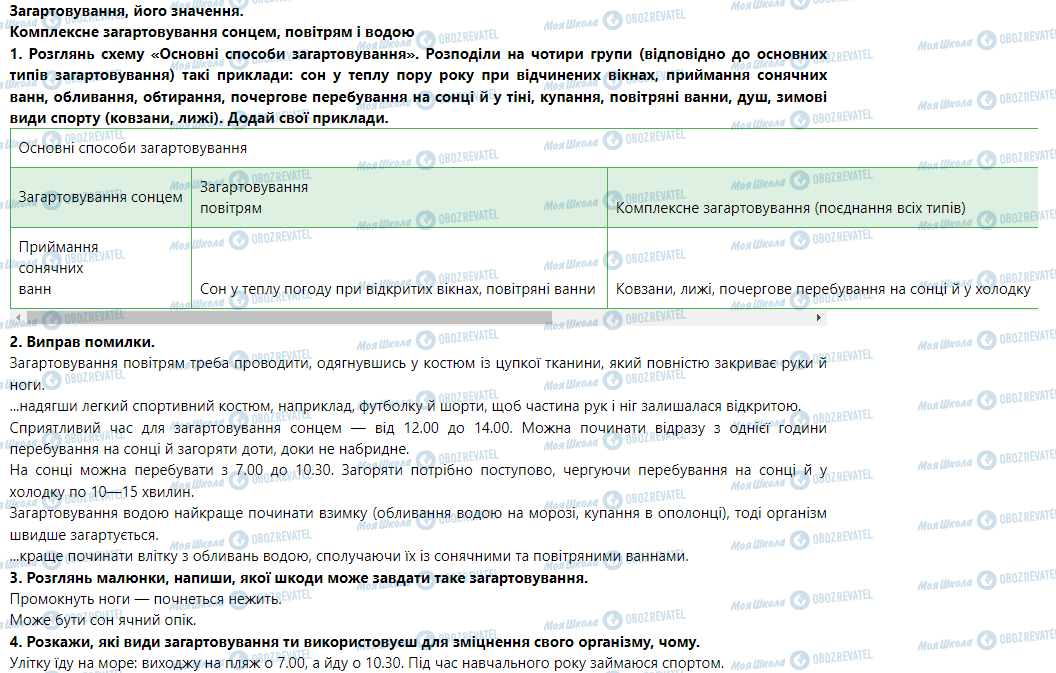Click the cell starting 'Ковзани, лижі'
Image resolution: width=1056 pixels, height=673 pixels.
(x=822, y=289)
